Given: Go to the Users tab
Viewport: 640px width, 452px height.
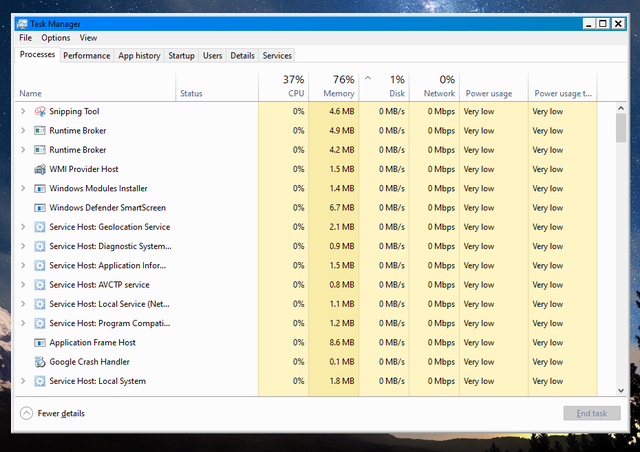Looking at the screenshot, I should pos(213,56).
